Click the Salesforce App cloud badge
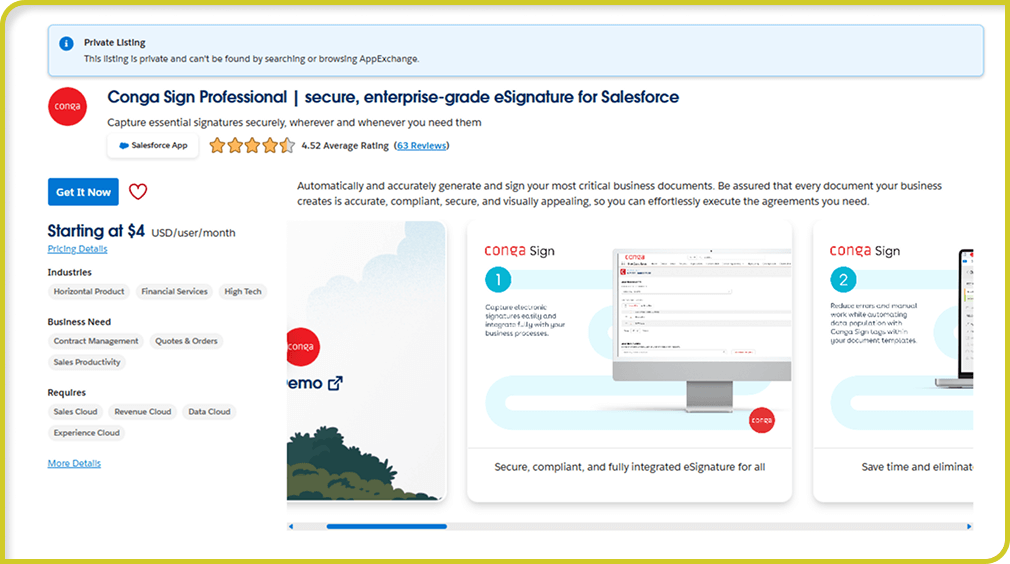This screenshot has height=564, width=1010. (153, 145)
